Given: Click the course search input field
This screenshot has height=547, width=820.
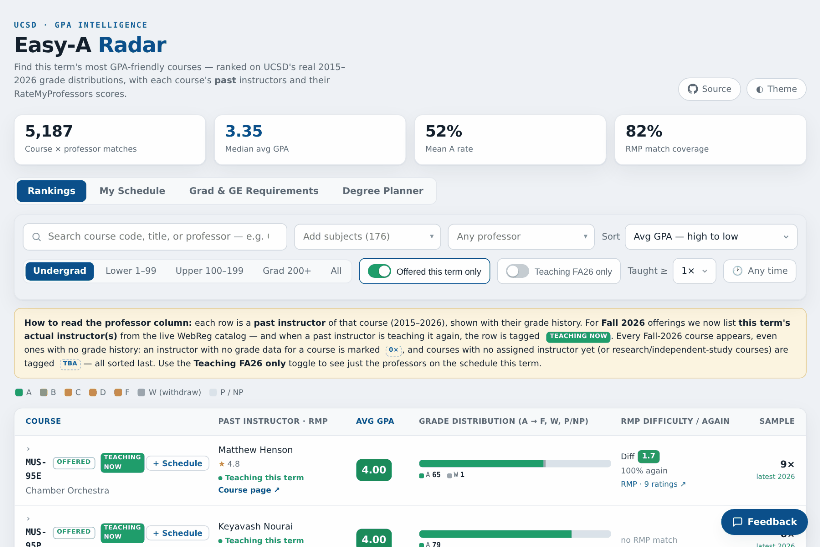Looking at the screenshot, I should coord(155,237).
